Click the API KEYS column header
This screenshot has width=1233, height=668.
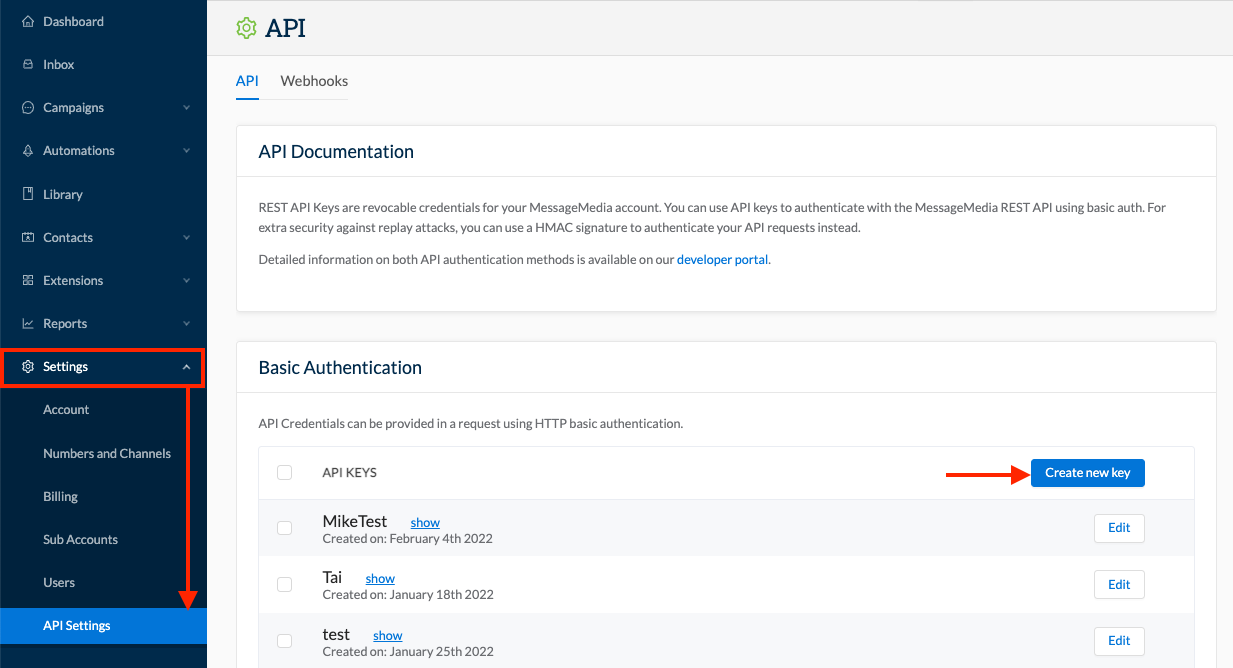tap(349, 473)
